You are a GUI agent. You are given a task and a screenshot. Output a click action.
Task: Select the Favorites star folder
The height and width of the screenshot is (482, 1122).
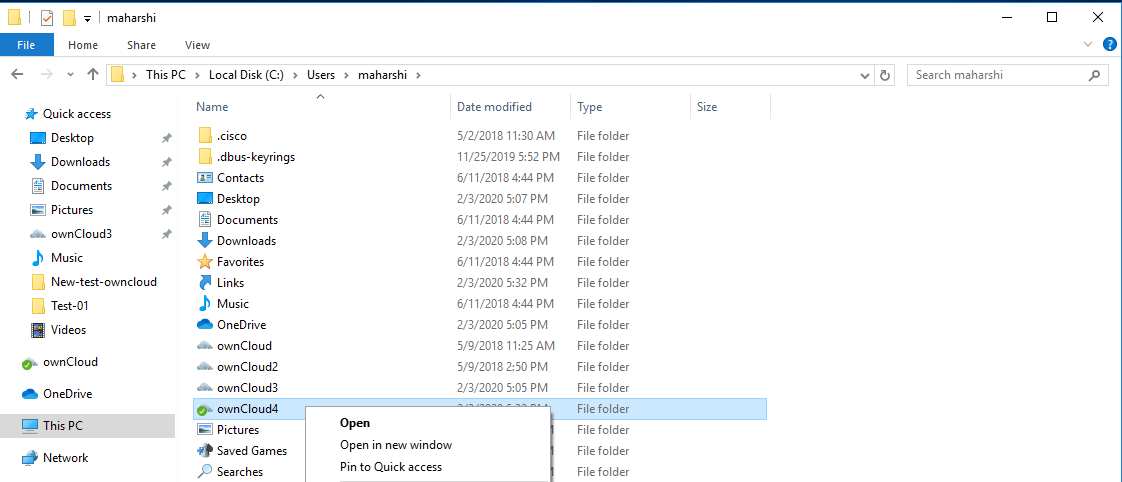pos(240,262)
